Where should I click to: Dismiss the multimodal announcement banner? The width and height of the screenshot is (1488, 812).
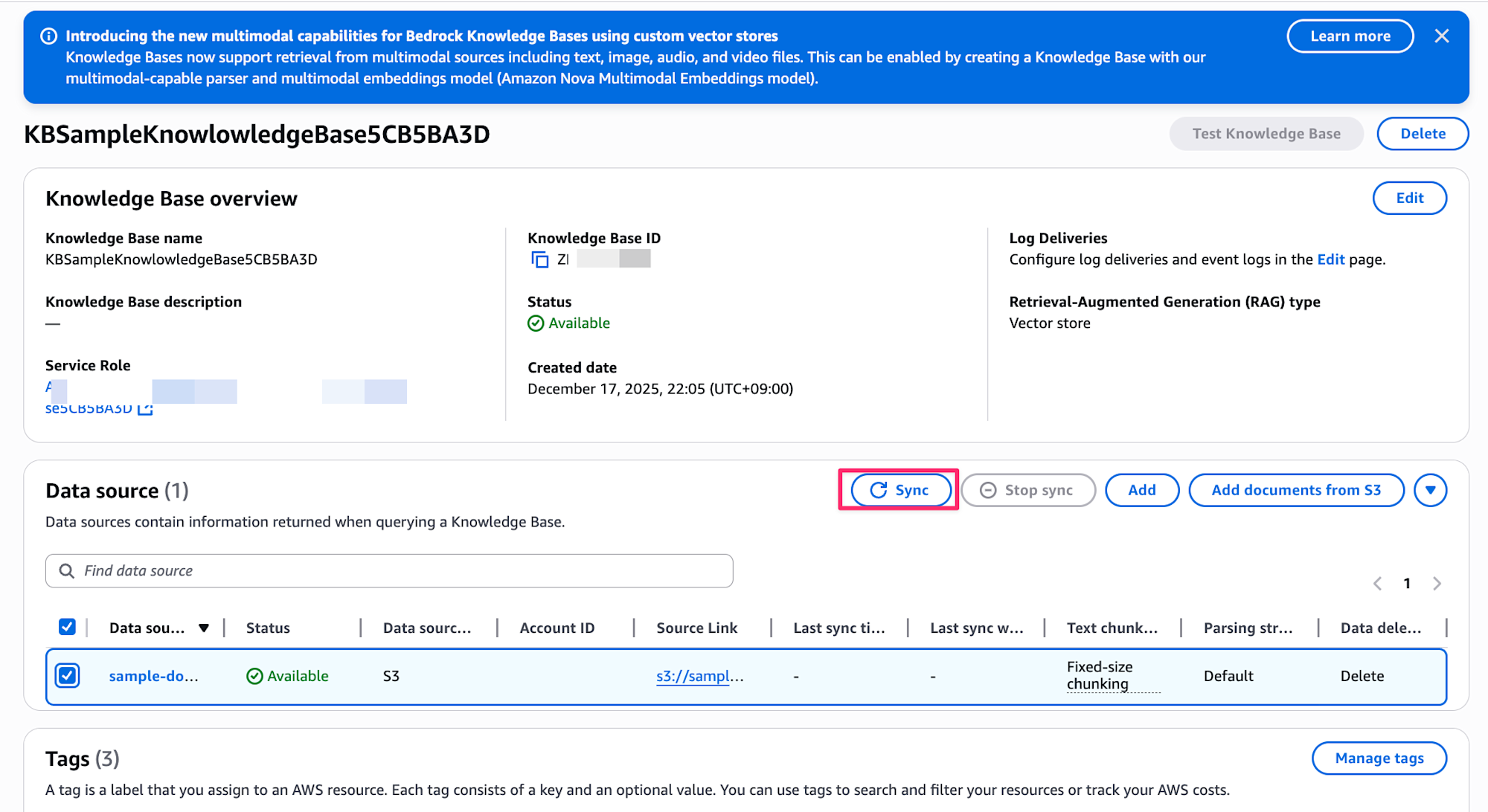point(1441,36)
